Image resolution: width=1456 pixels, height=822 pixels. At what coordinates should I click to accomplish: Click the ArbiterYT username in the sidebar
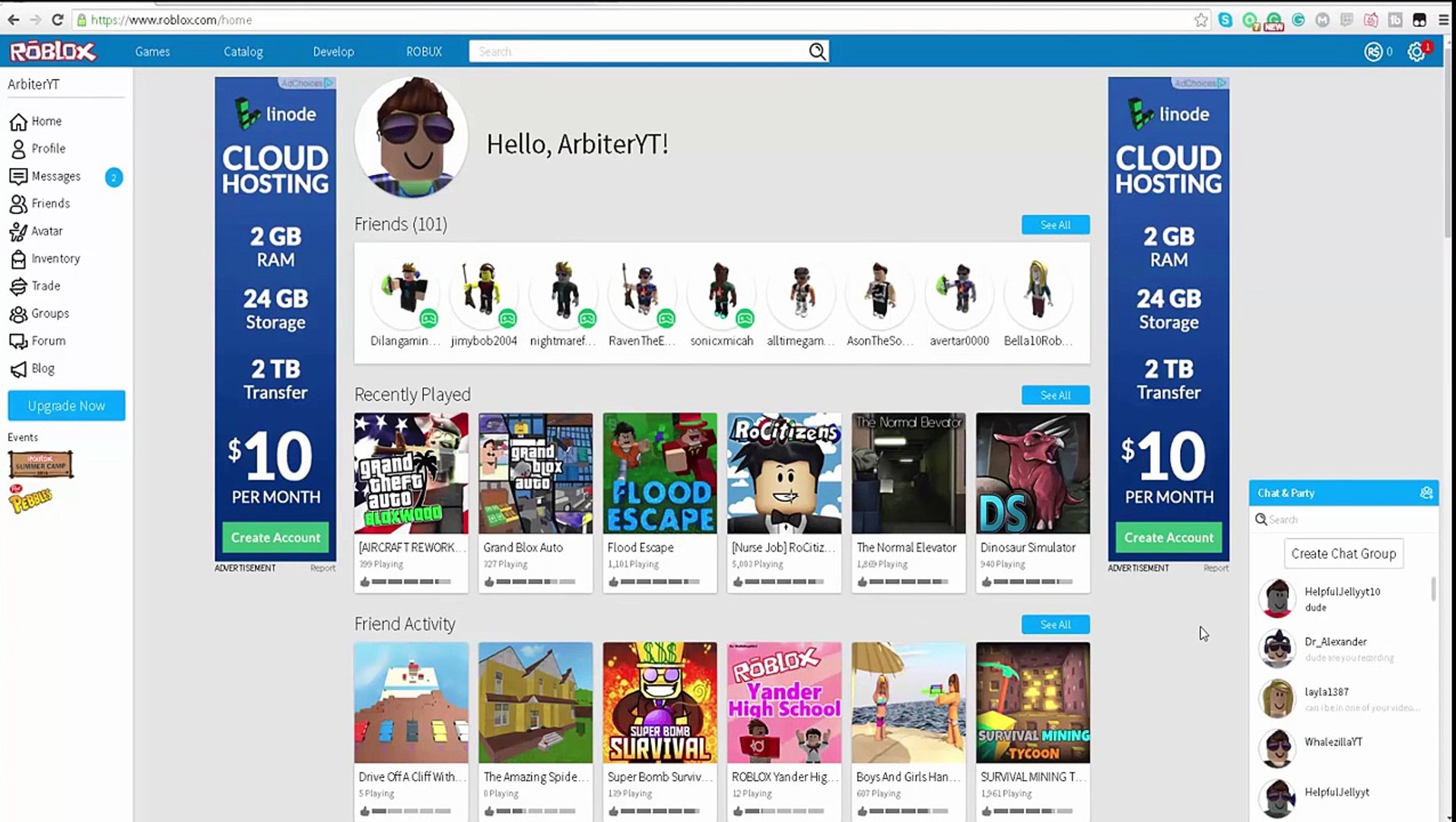(x=33, y=84)
